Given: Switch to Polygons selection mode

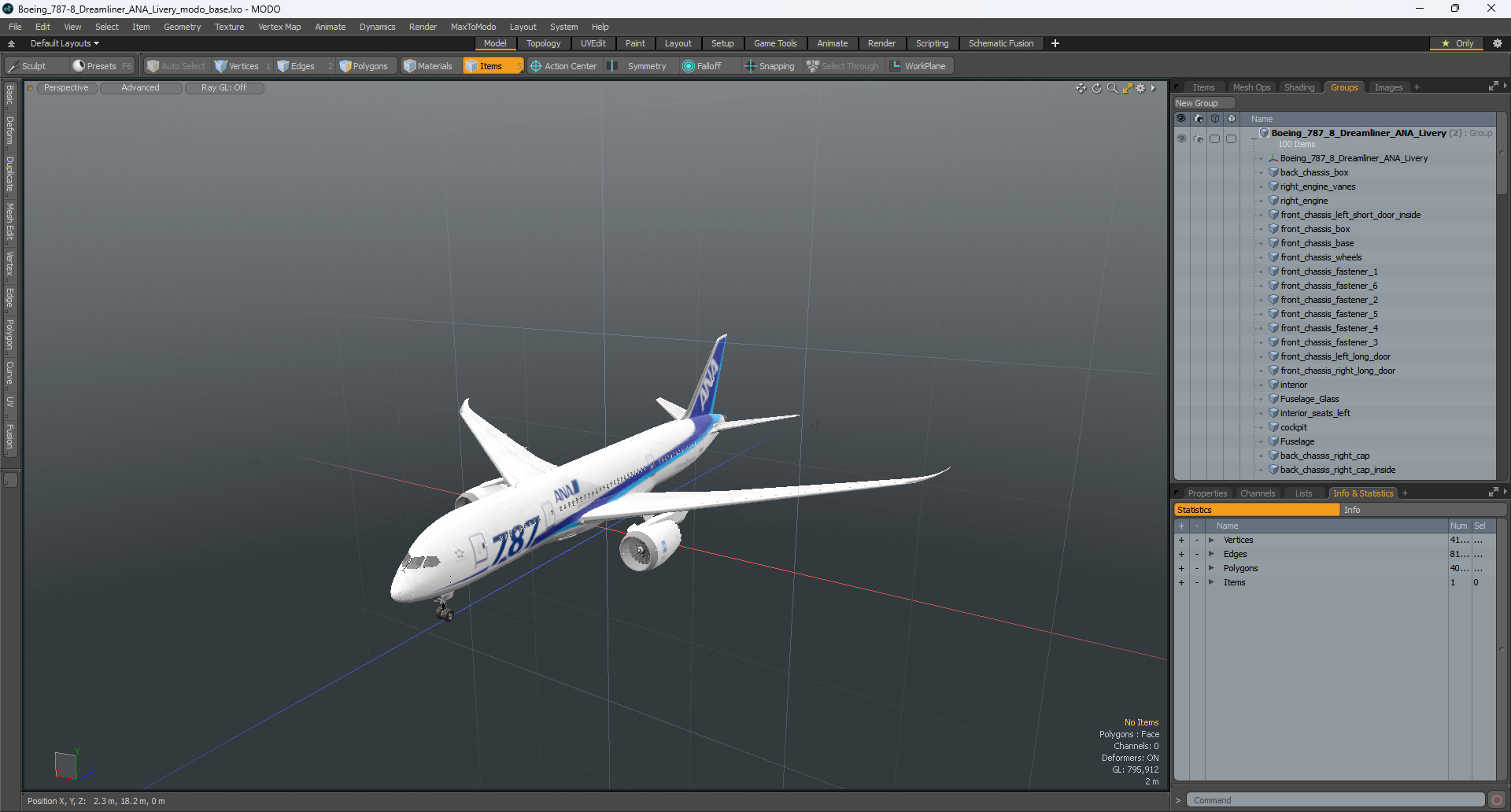Looking at the screenshot, I should tap(364, 66).
